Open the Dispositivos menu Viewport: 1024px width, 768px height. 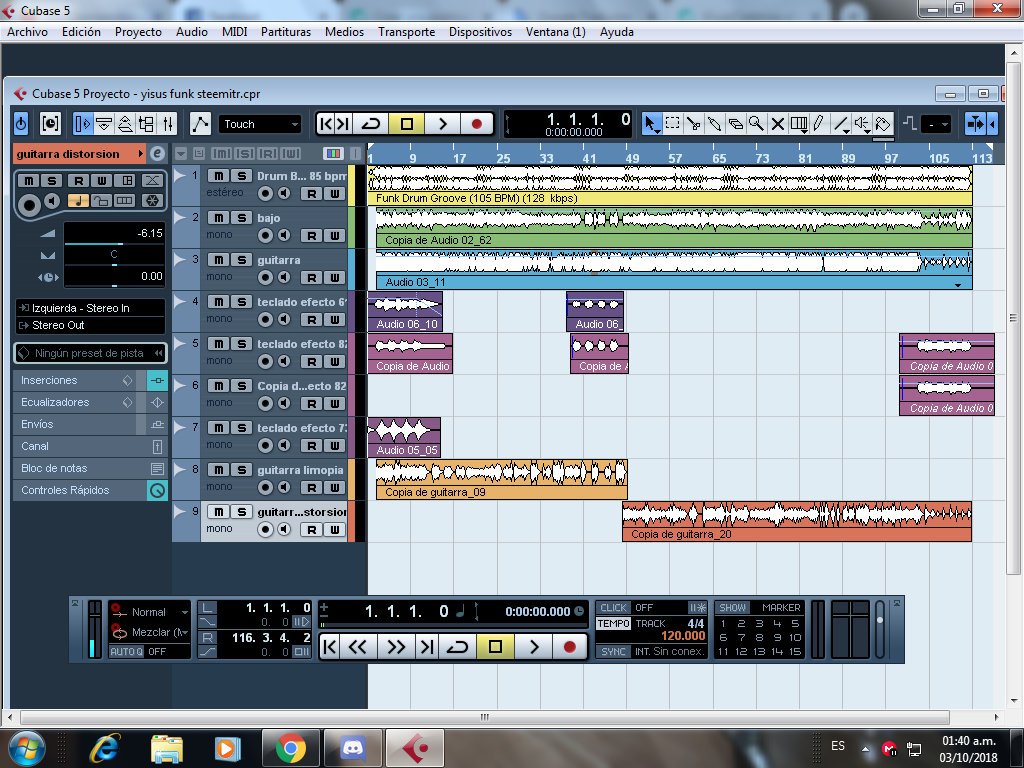pyautogui.click(x=480, y=31)
